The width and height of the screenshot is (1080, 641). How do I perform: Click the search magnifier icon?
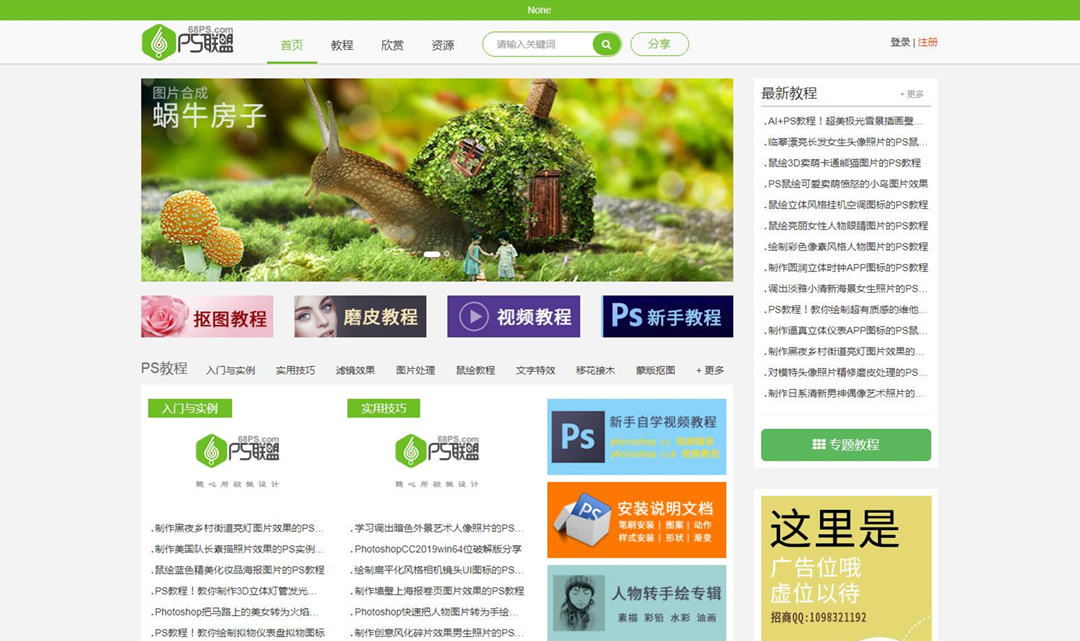604,44
